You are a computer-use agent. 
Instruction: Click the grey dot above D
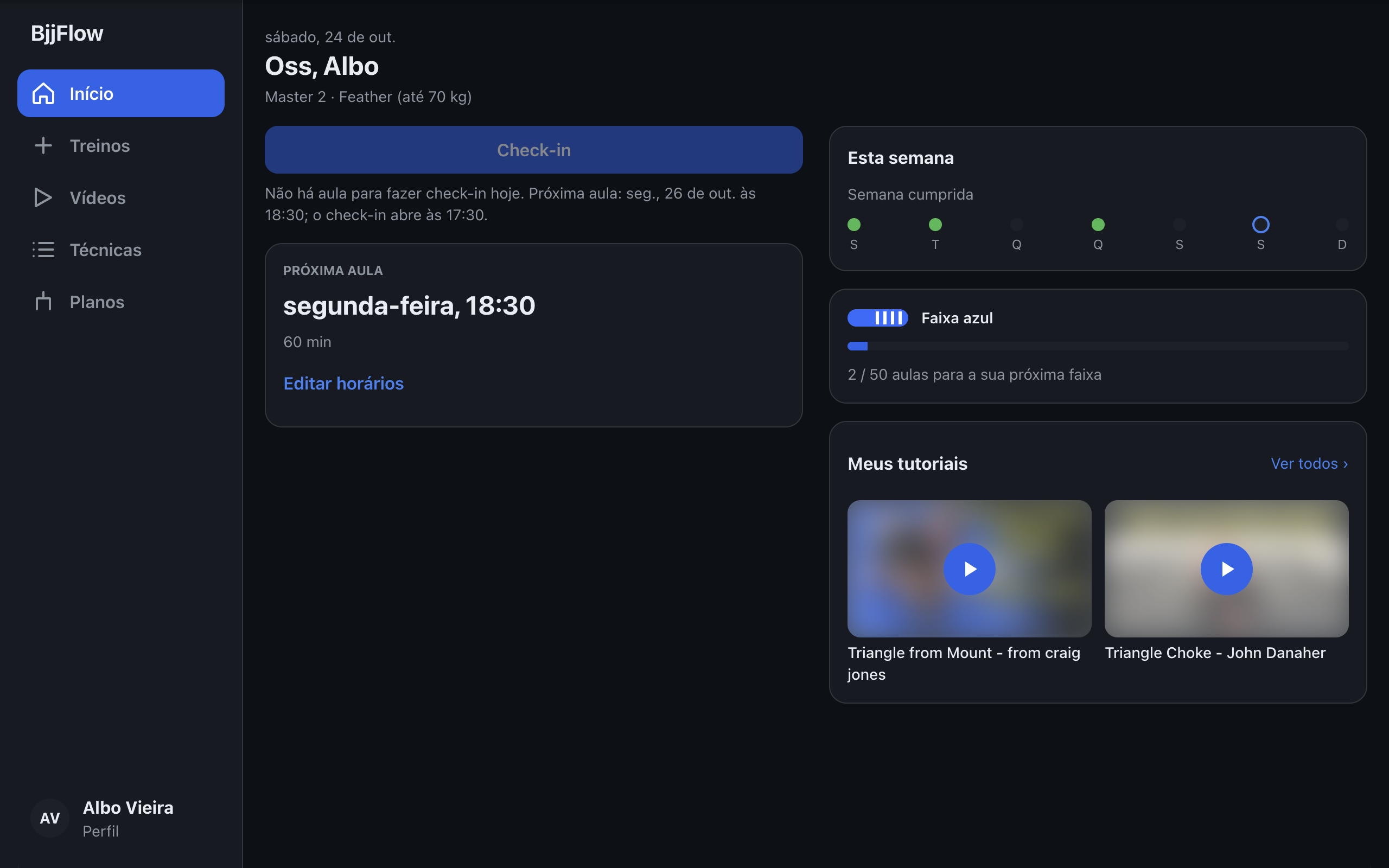coord(1341,225)
